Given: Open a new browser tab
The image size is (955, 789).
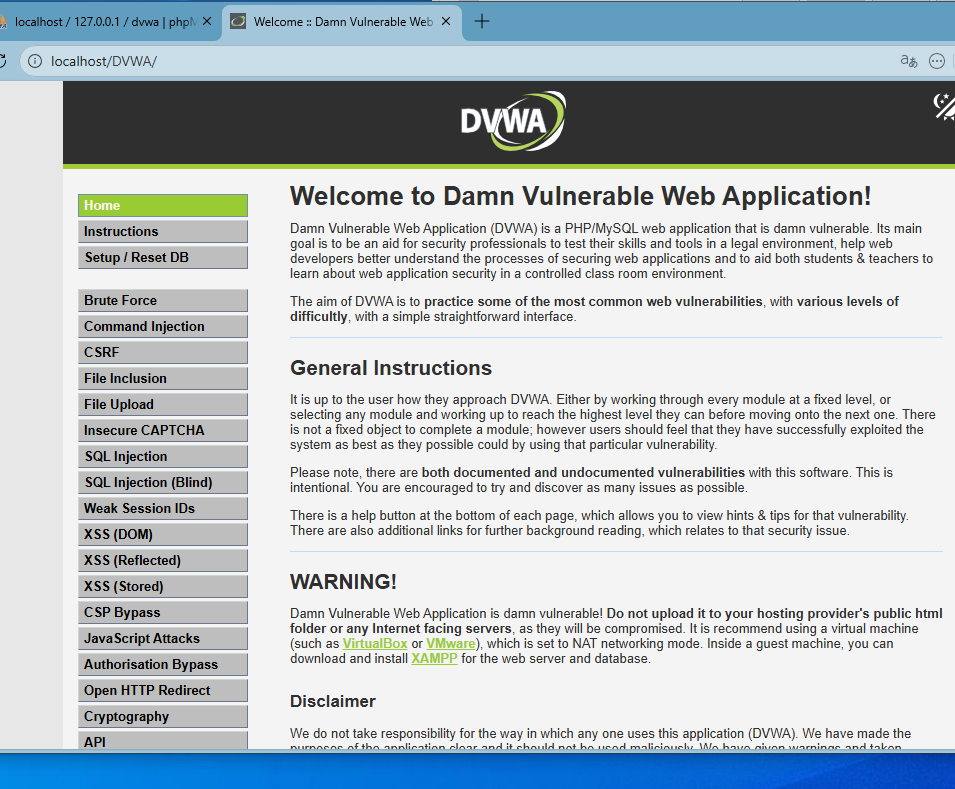Looking at the screenshot, I should click(482, 21).
